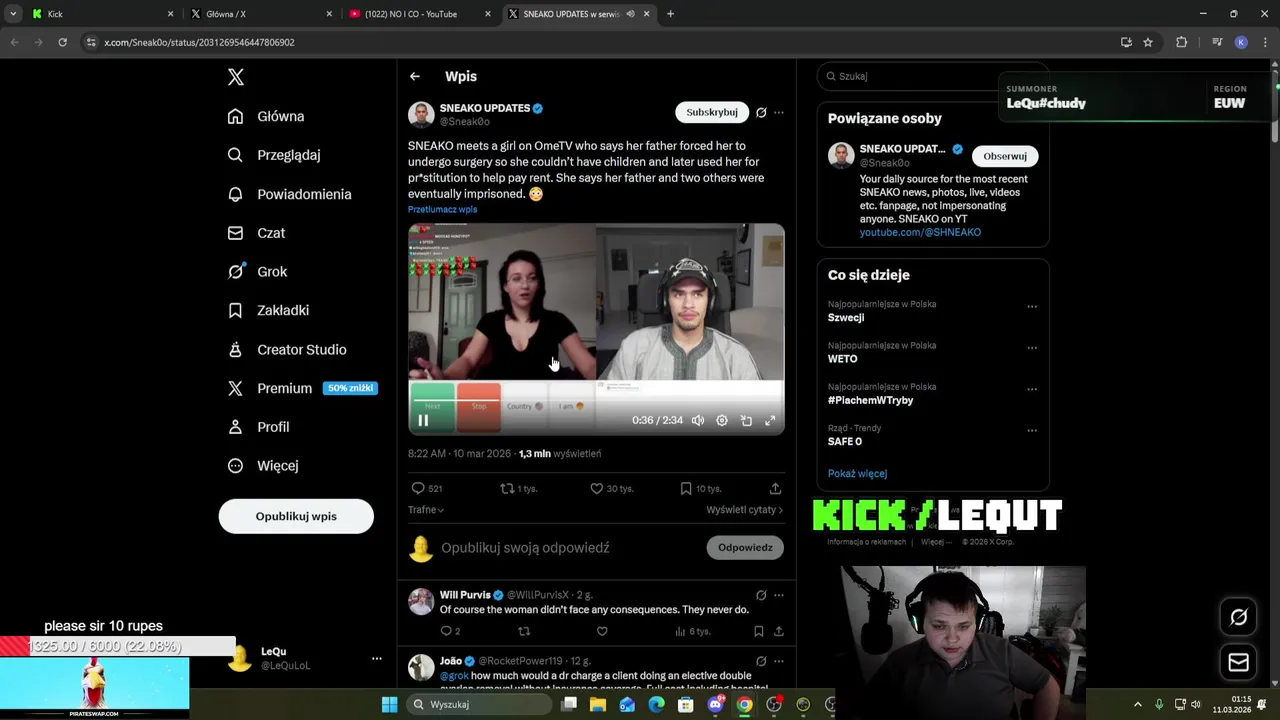This screenshot has height=720, width=1280.
Task: Switch to the Kick browser tab
Action: pyautogui.click(x=103, y=14)
